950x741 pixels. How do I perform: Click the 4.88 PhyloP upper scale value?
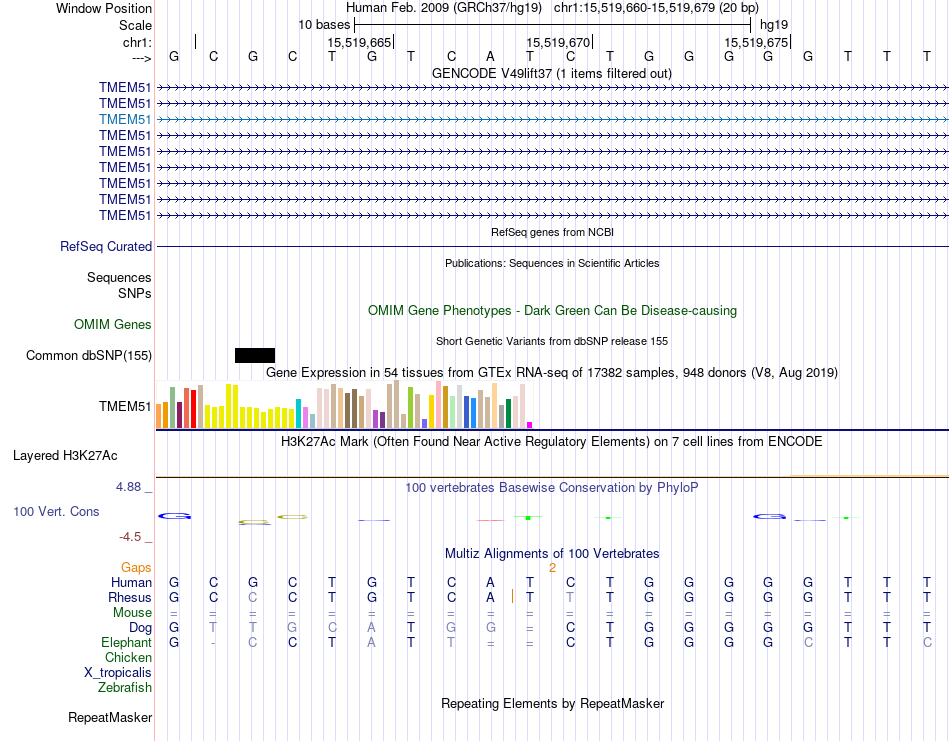pyautogui.click(x=128, y=487)
